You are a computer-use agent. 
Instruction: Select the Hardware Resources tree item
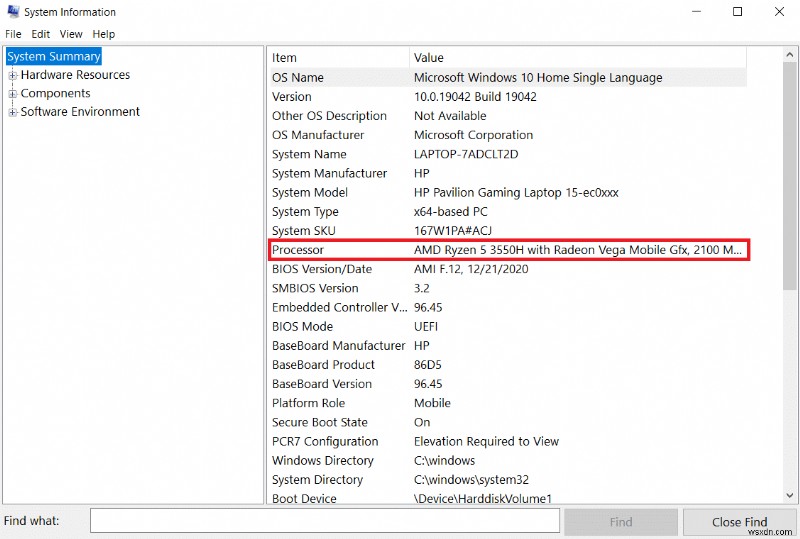click(x=76, y=75)
